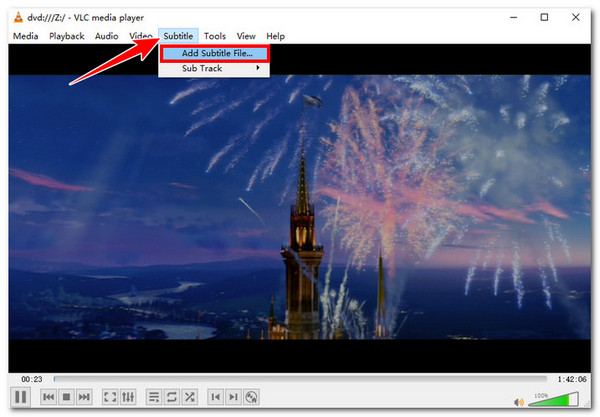Maximize the VLC window
This screenshot has height=417, width=600.
[545, 17]
